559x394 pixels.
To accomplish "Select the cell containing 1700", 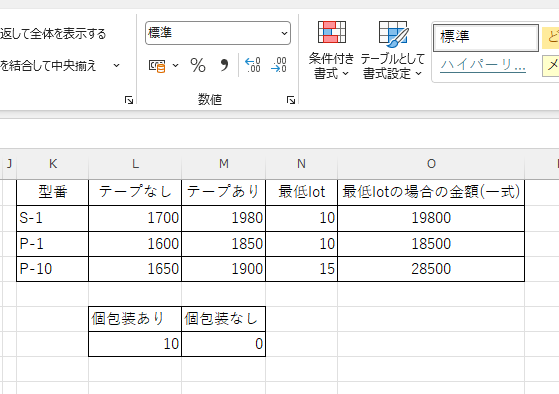I will coord(135,218).
